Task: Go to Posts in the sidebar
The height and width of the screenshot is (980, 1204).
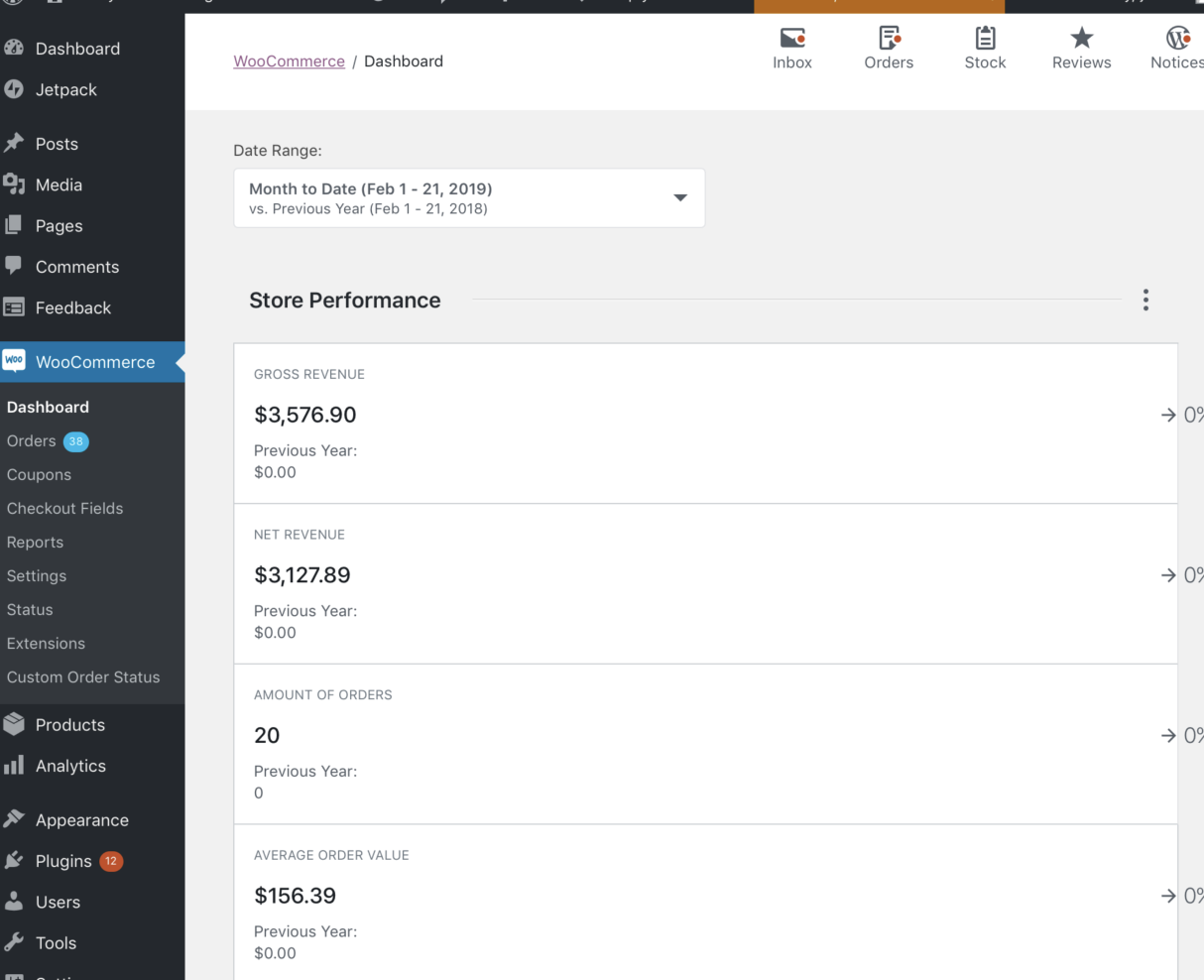Action: [57, 144]
